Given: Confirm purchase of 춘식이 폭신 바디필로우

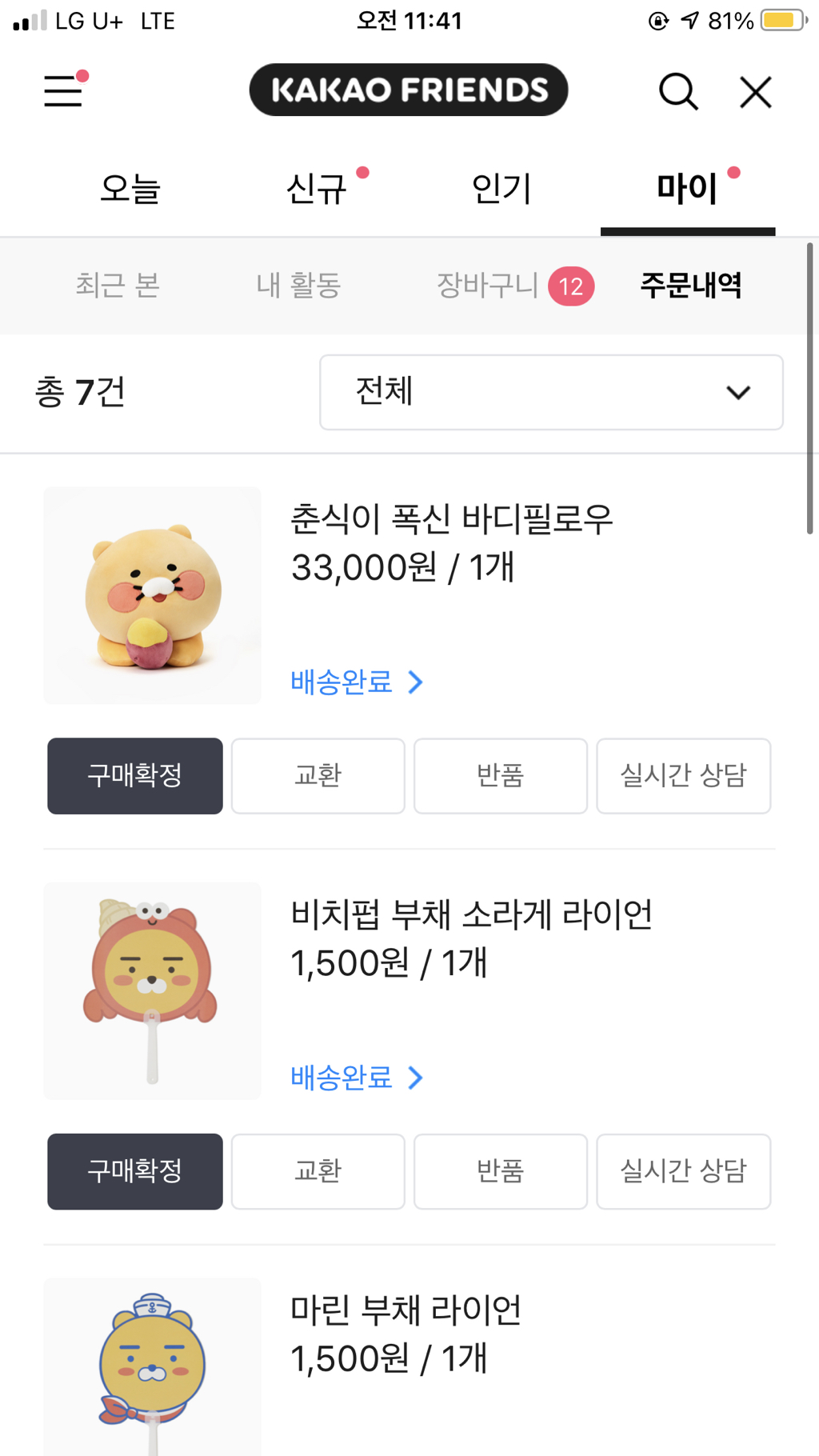Looking at the screenshot, I should click(x=135, y=776).
